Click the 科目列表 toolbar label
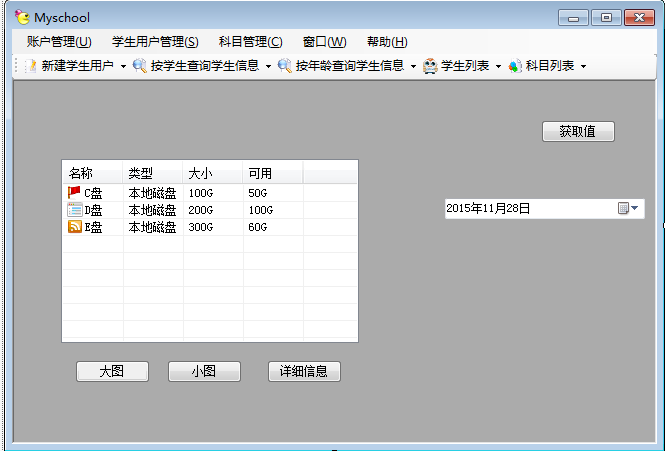Viewport: 665px width, 451px height. click(x=550, y=66)
